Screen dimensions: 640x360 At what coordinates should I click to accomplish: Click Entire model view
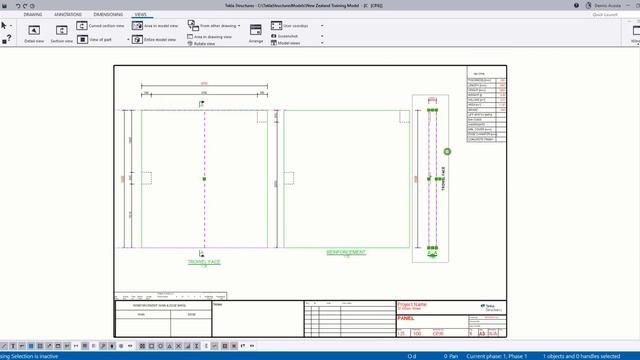point(154,40)
